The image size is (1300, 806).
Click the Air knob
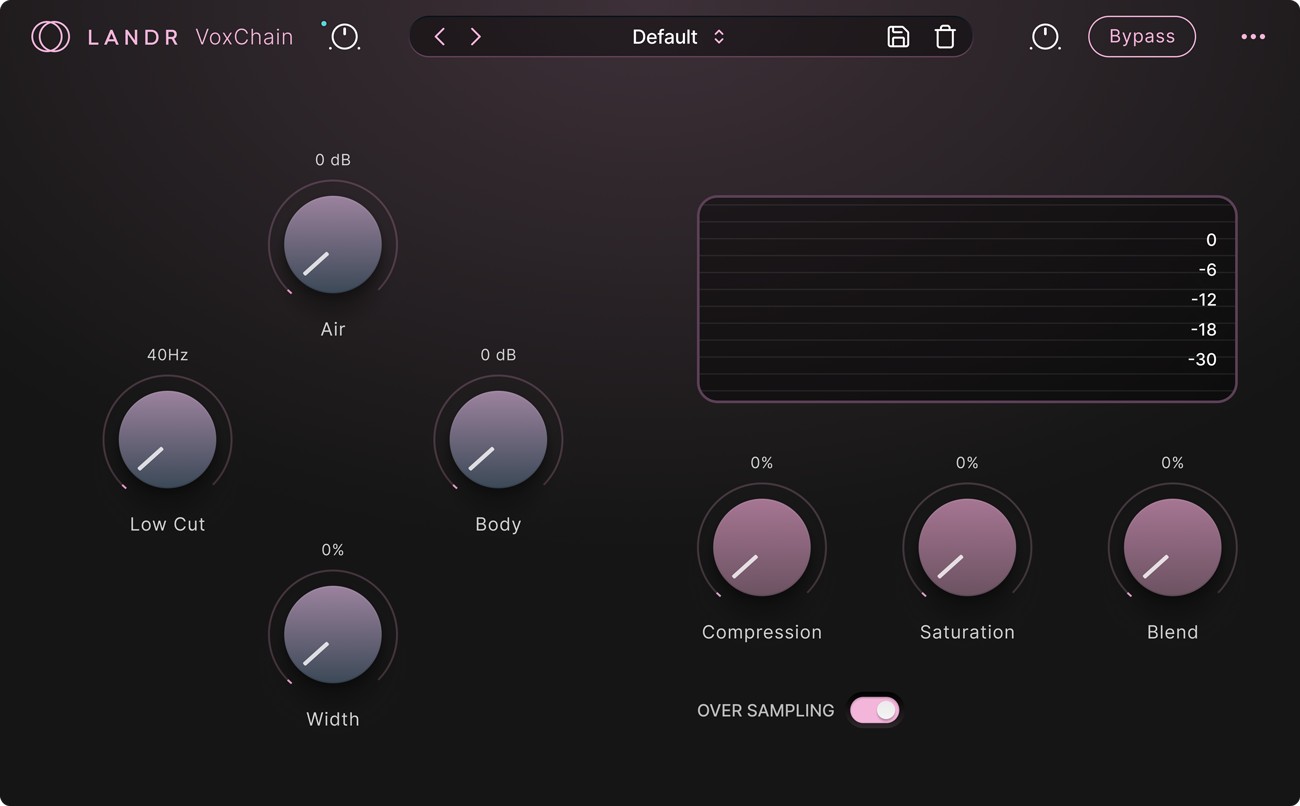point(333,245)
